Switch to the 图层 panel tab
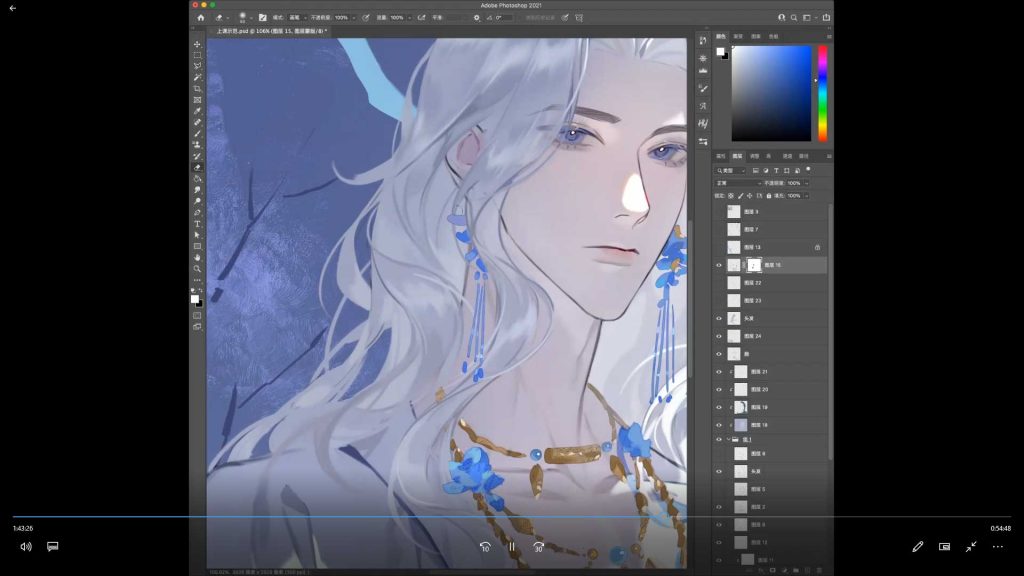Image resolution: width=1024 pixels, height=576 pixels. coord(738,156)
